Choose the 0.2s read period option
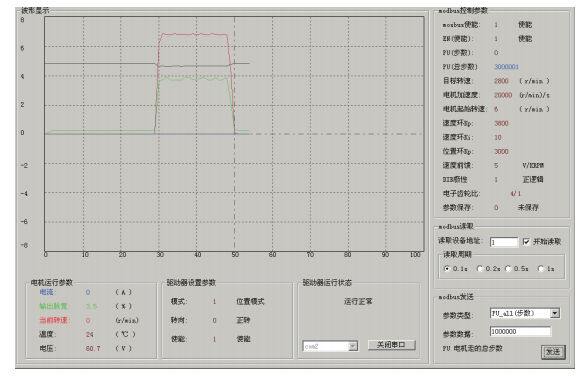The image size is (584, 376). (480, 268)
